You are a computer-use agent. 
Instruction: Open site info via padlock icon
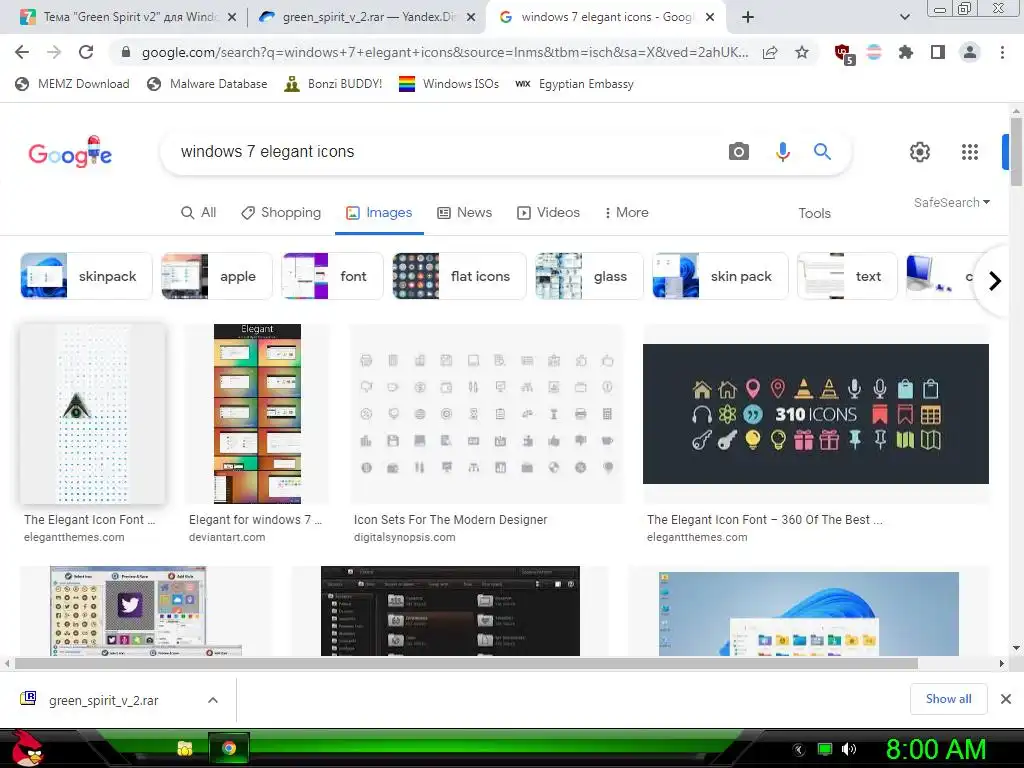point(126,52)
